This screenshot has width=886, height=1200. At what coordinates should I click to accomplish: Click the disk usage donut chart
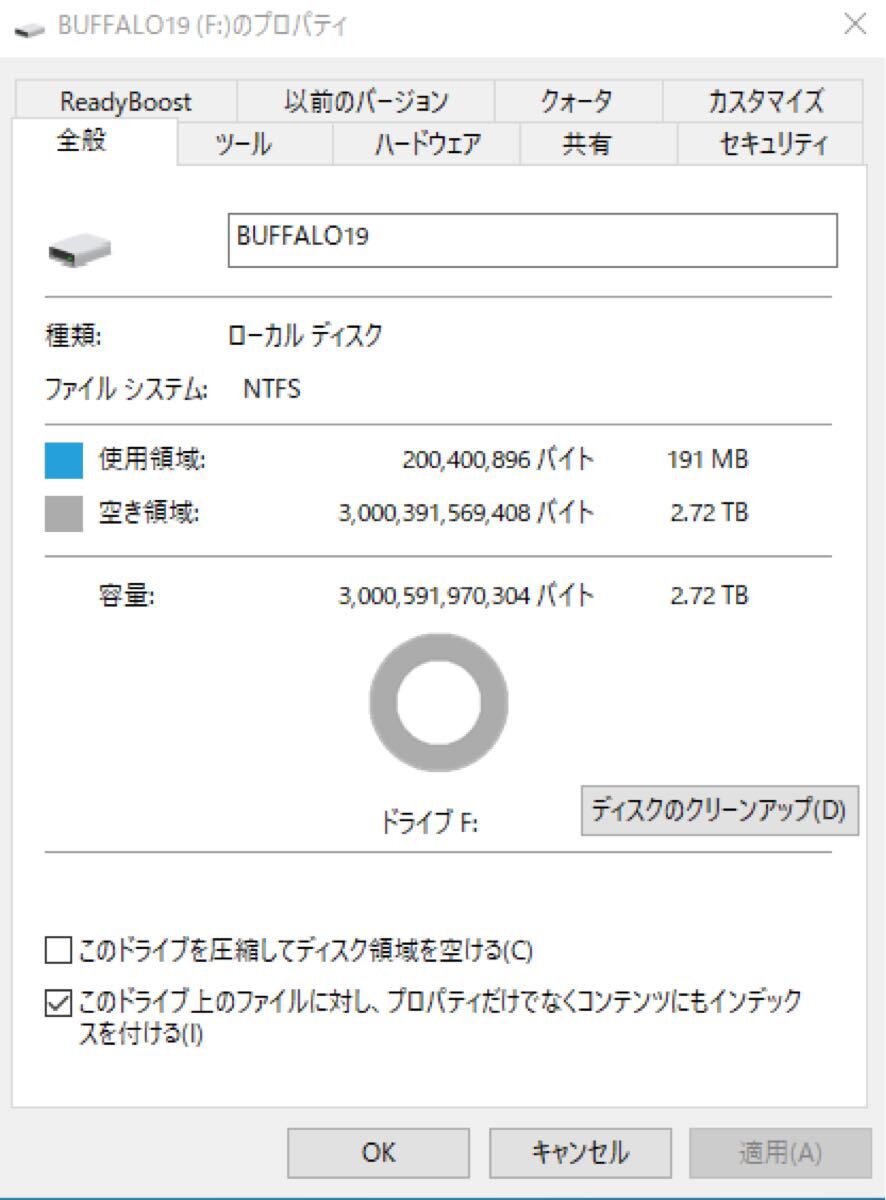438,702
